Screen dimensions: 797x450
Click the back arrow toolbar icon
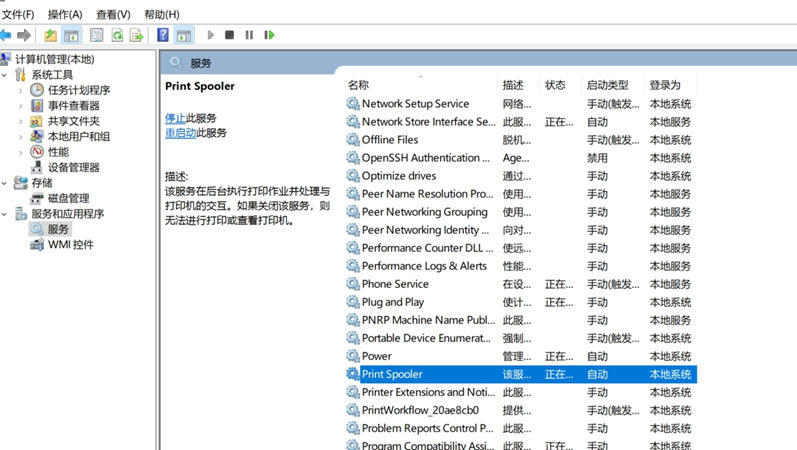point(6,35)
